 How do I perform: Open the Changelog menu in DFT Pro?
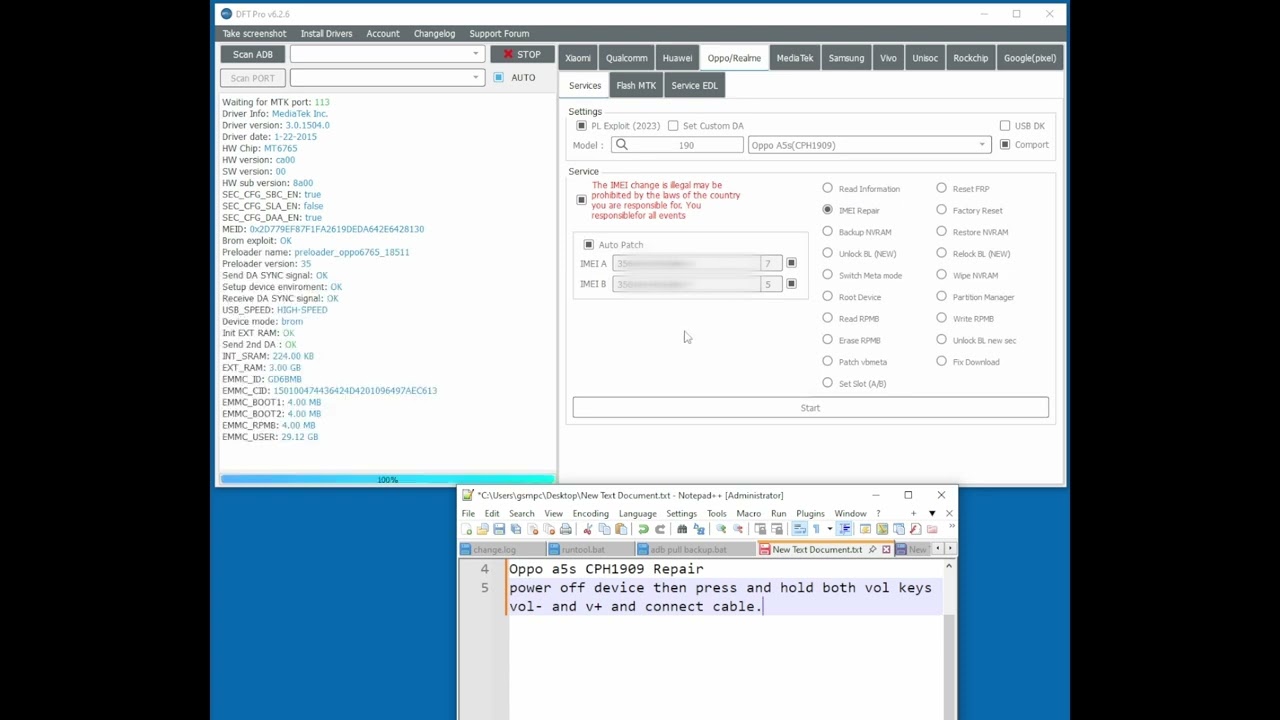click(434, 33)
